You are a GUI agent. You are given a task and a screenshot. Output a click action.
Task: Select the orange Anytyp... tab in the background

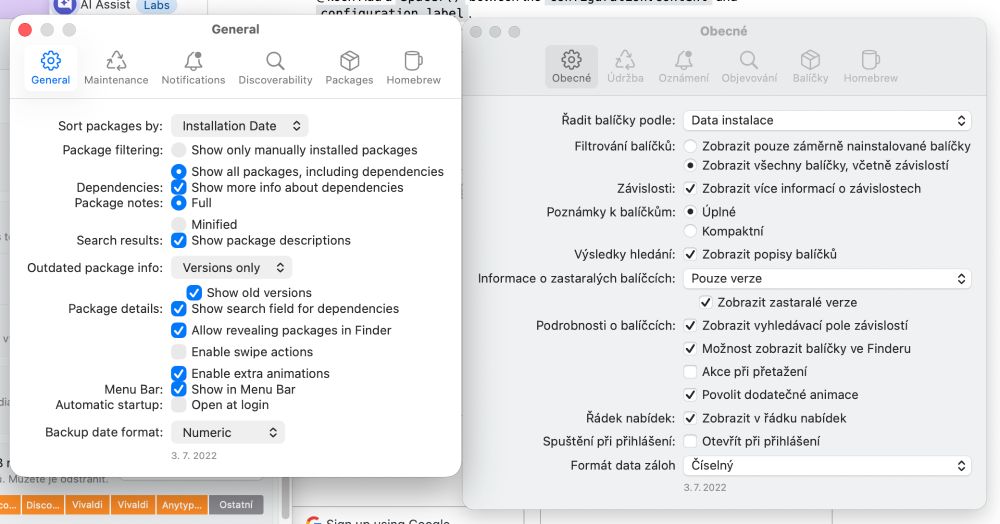pos(182,504)
